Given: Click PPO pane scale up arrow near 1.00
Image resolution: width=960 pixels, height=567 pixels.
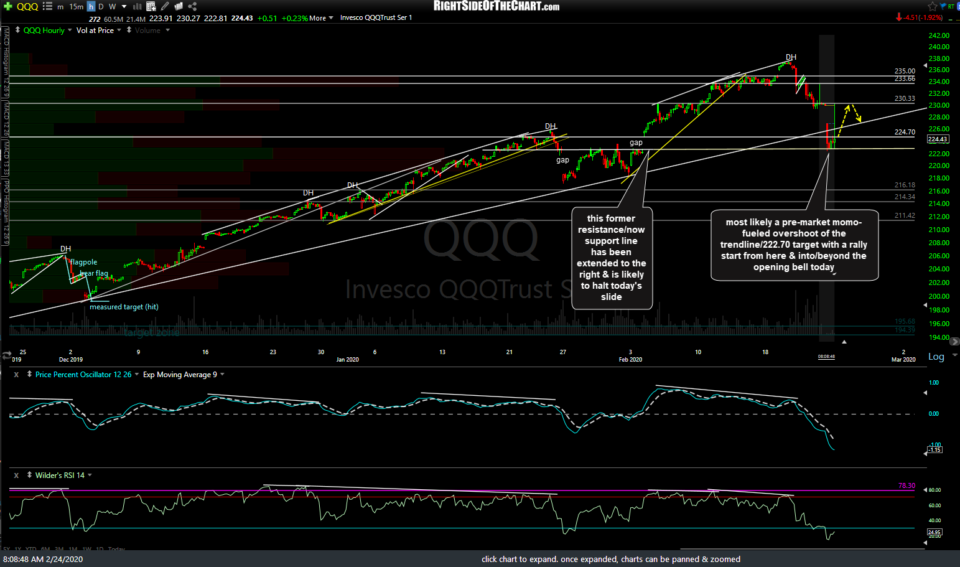Looking at the screenshot, I should point(924,392).
